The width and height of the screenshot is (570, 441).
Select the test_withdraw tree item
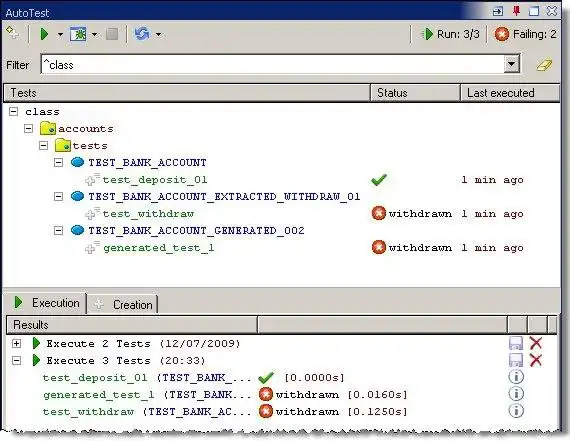pyautogui.click(x=148, y=214)
